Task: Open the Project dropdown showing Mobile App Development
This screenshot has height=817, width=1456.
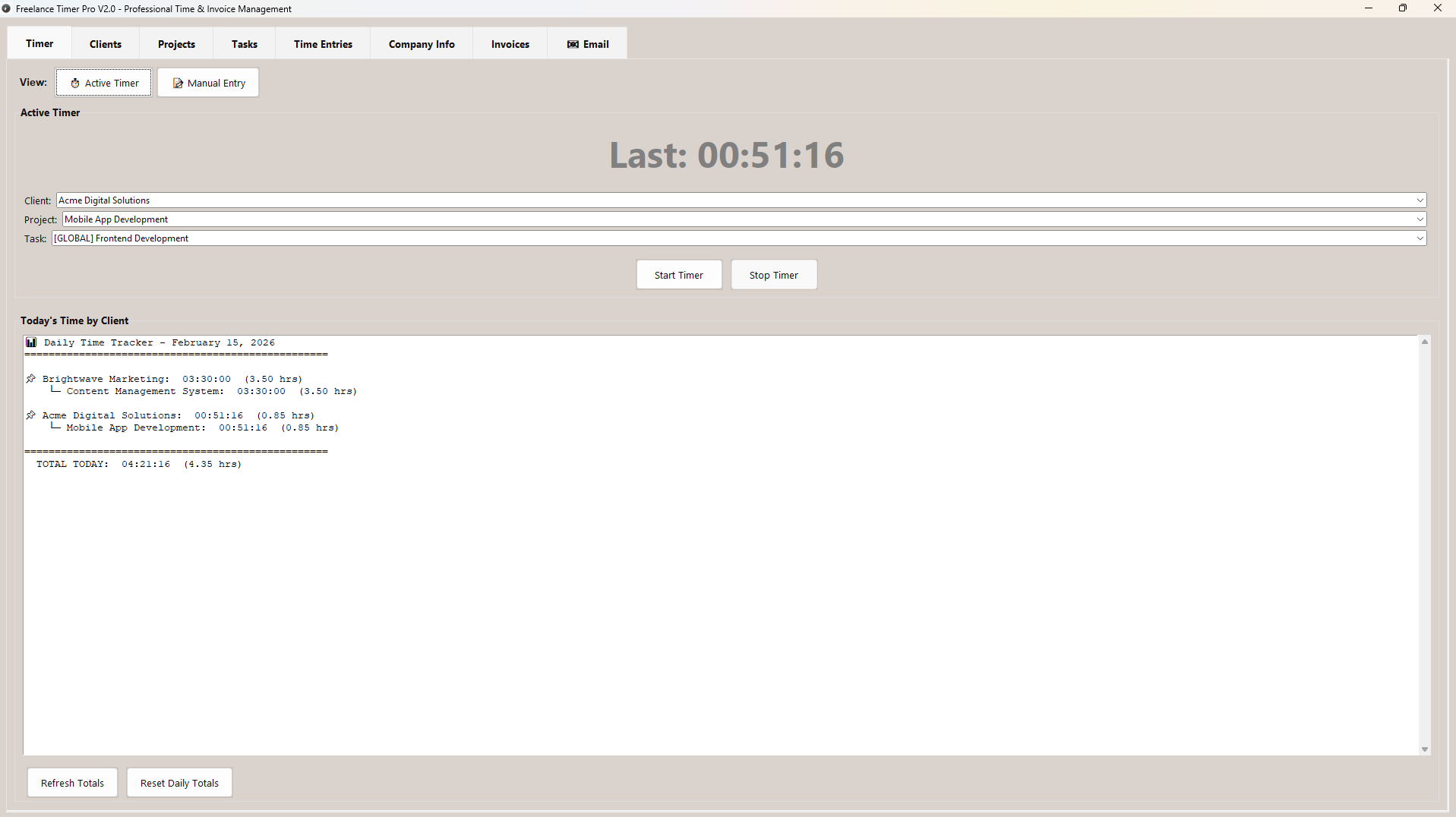Action: pyautogui.click(x=1420, y=219)
